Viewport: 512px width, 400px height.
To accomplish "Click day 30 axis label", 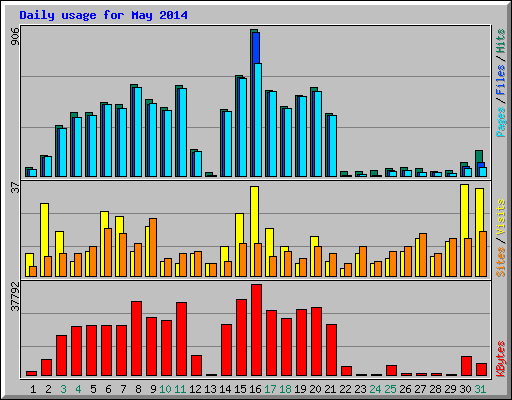I will coord(465,389).
